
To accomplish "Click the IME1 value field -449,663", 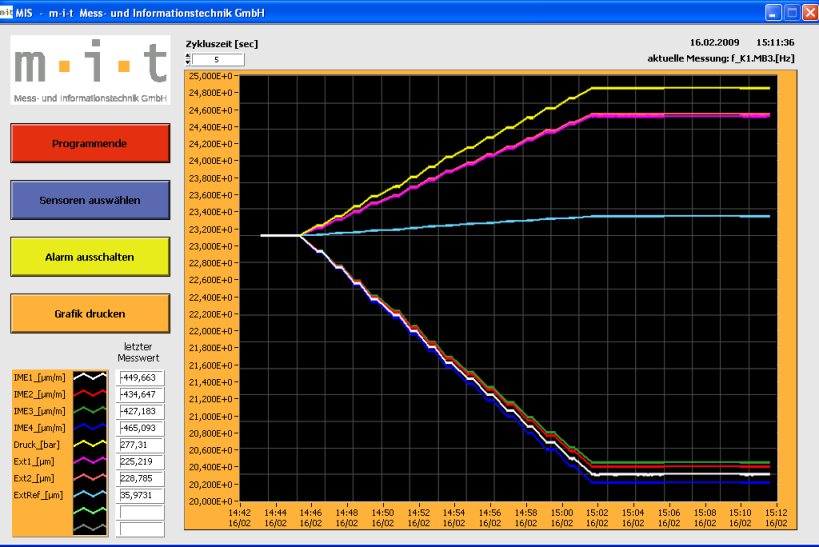I will click(140, 378).
